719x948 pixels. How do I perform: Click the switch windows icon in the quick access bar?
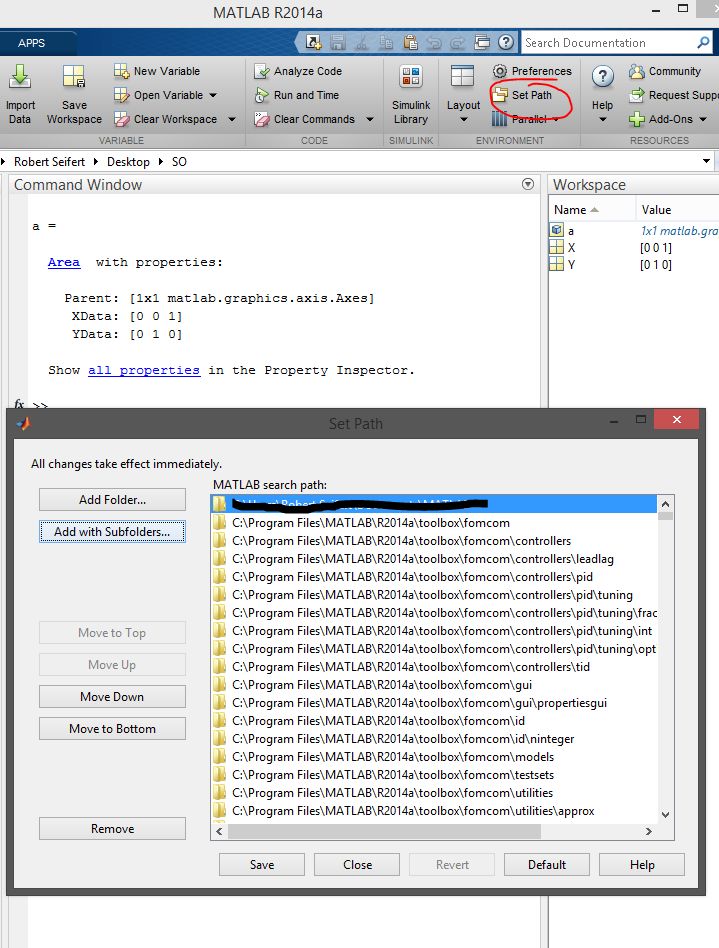pyautogui.click(x=482, y=42)
